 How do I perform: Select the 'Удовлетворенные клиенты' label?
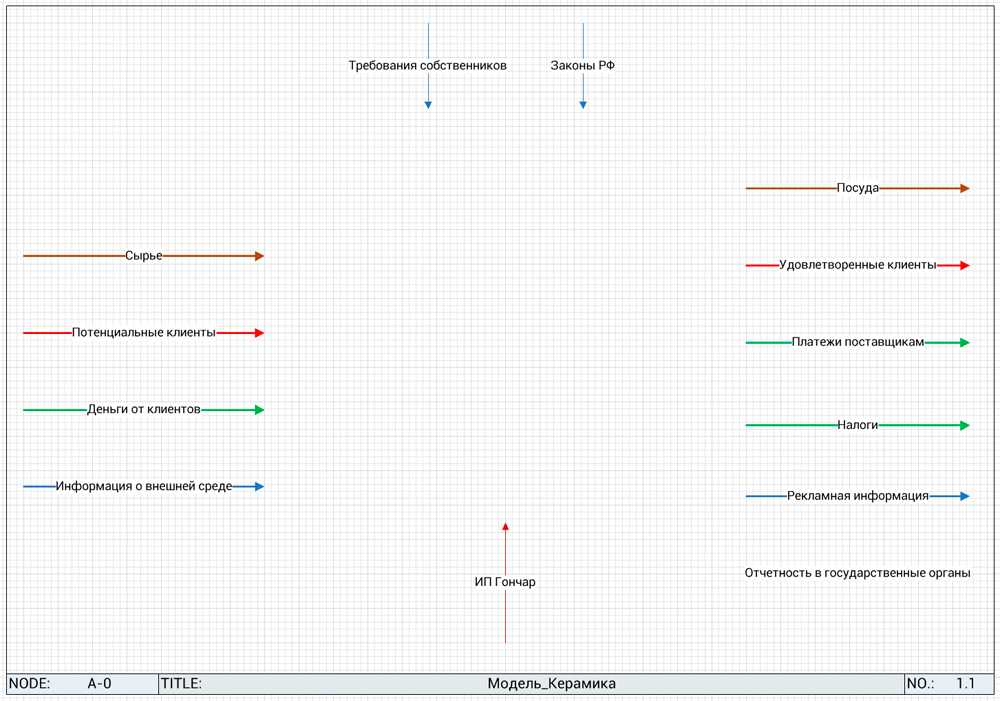coord(857,265)
